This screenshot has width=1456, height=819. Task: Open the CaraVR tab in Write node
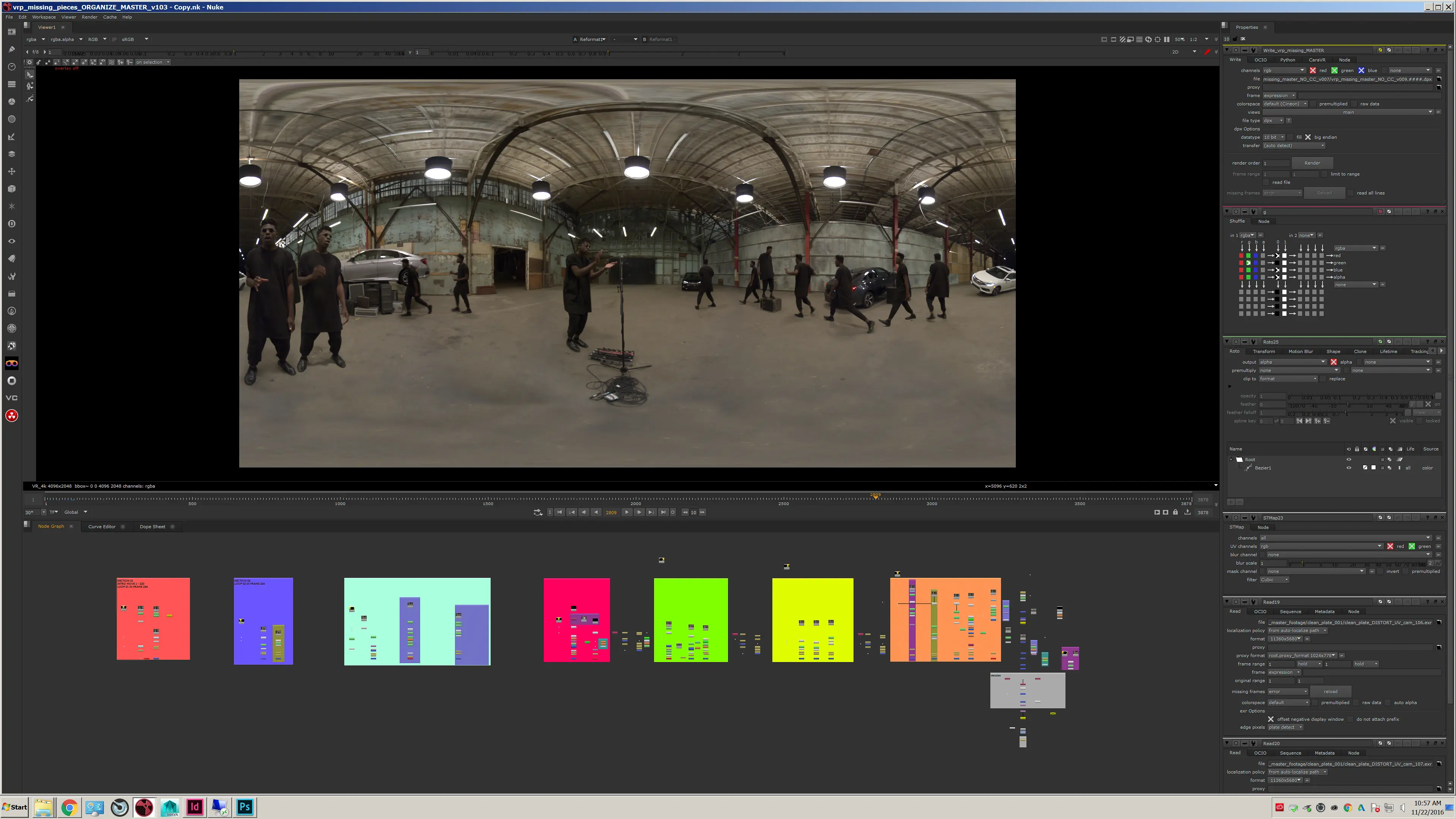(1317, 60)
